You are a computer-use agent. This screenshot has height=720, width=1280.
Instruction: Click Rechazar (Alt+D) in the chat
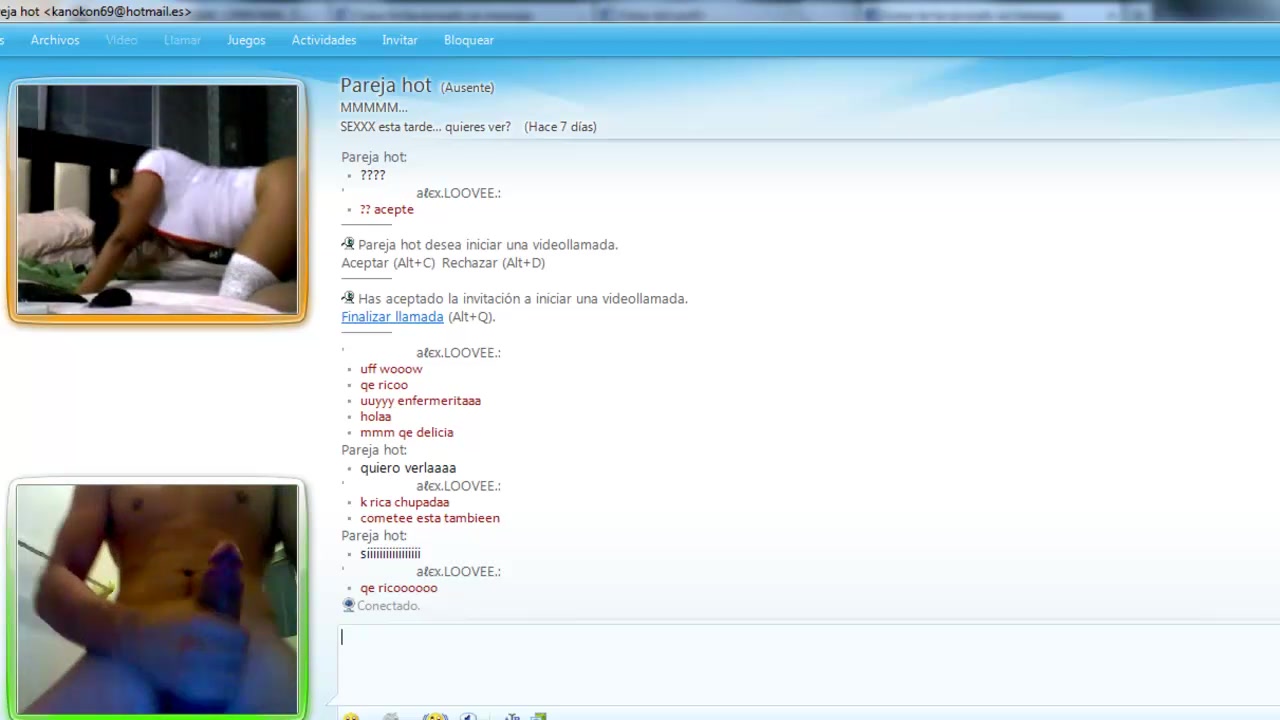[493, 263]
